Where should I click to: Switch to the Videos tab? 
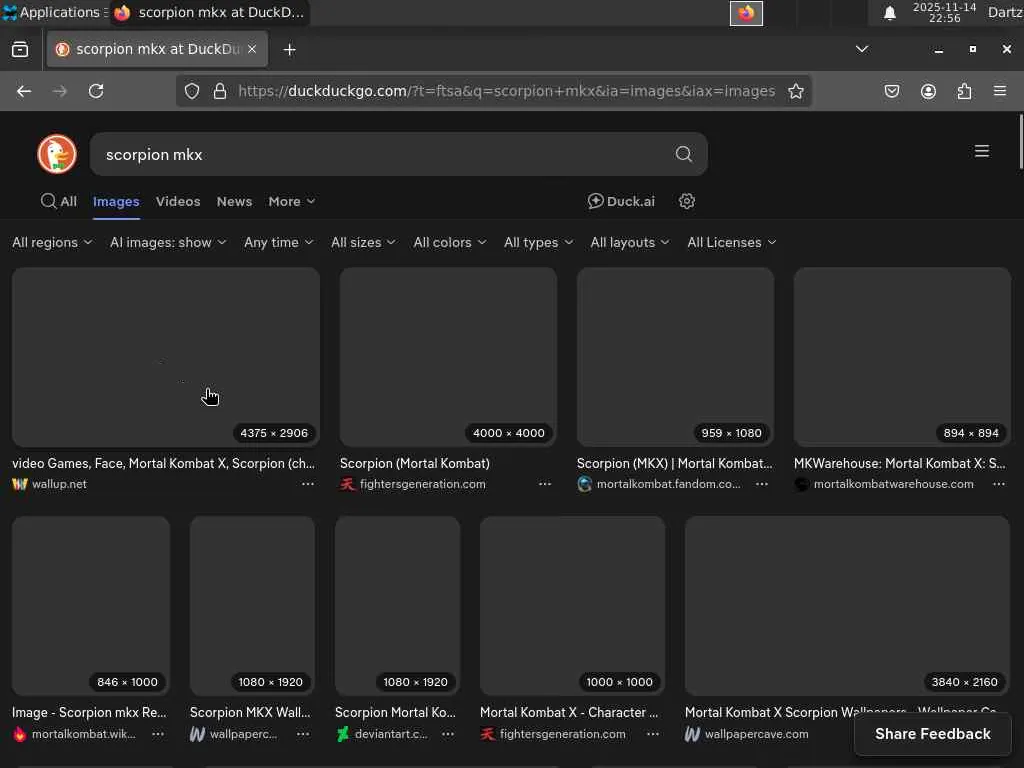178,201
